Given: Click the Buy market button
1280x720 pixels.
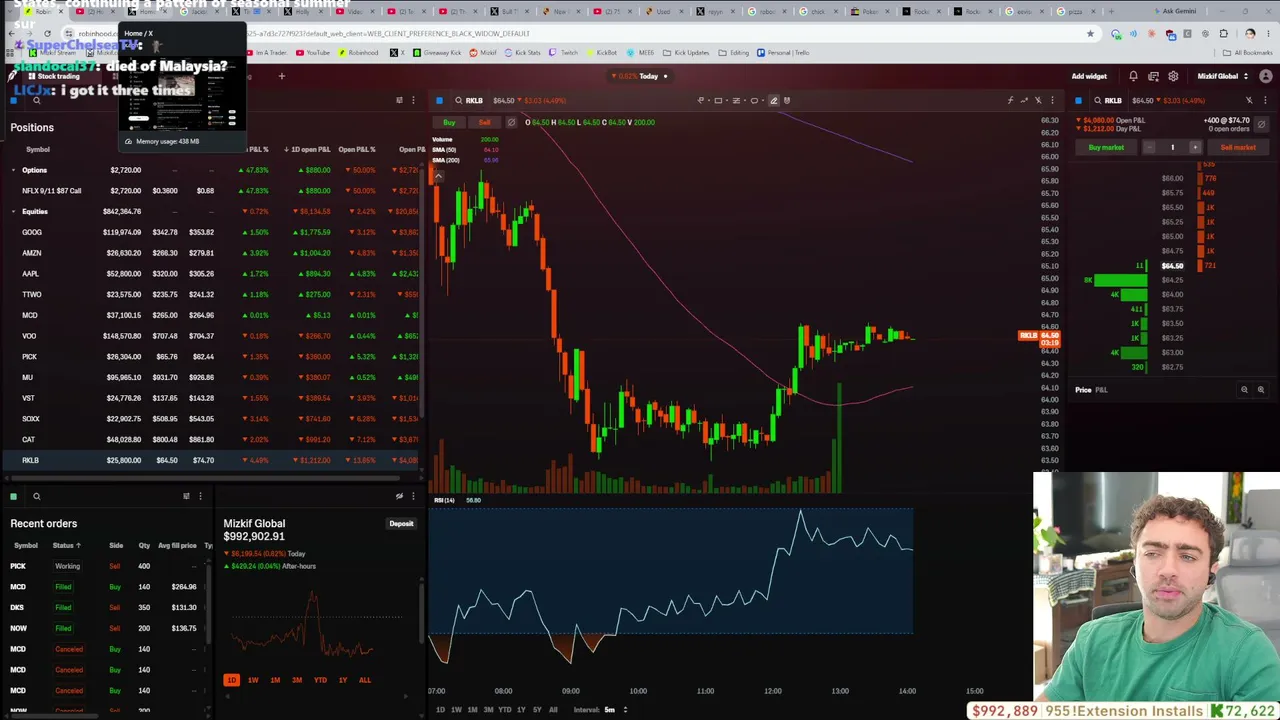Looking at the screenshot, I should pyautogui.click(x=1106, y=147).
